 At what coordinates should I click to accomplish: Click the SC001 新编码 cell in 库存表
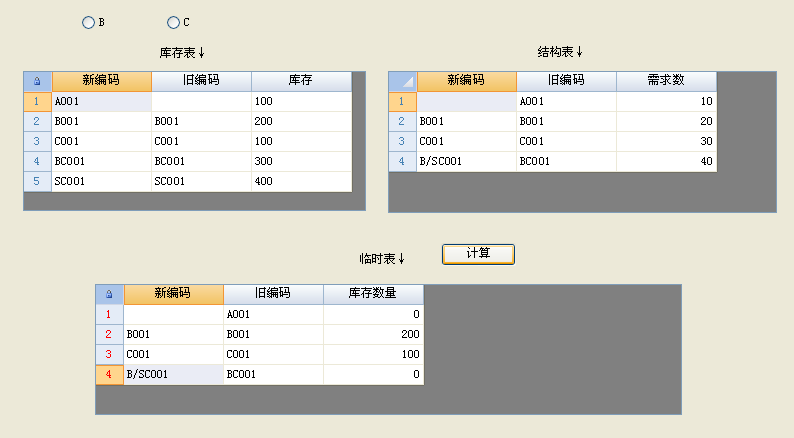[101, 181]
